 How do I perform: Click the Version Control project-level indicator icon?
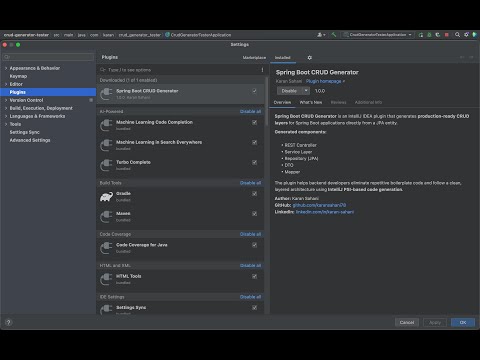tap(91, 100)
